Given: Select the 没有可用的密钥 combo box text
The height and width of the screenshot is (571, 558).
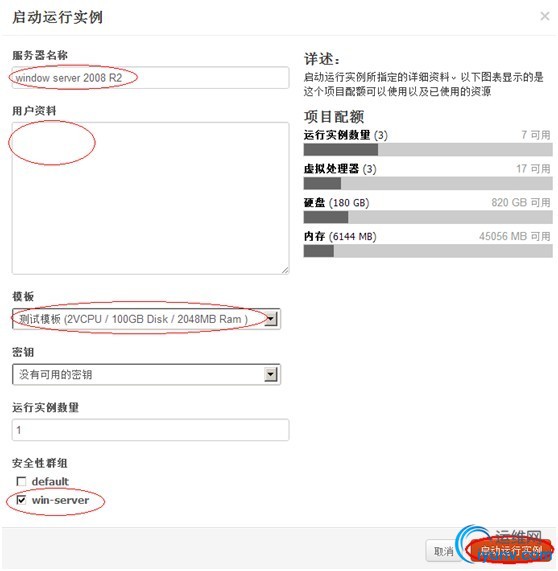Looking at the screenshot, I should point(55,374).
